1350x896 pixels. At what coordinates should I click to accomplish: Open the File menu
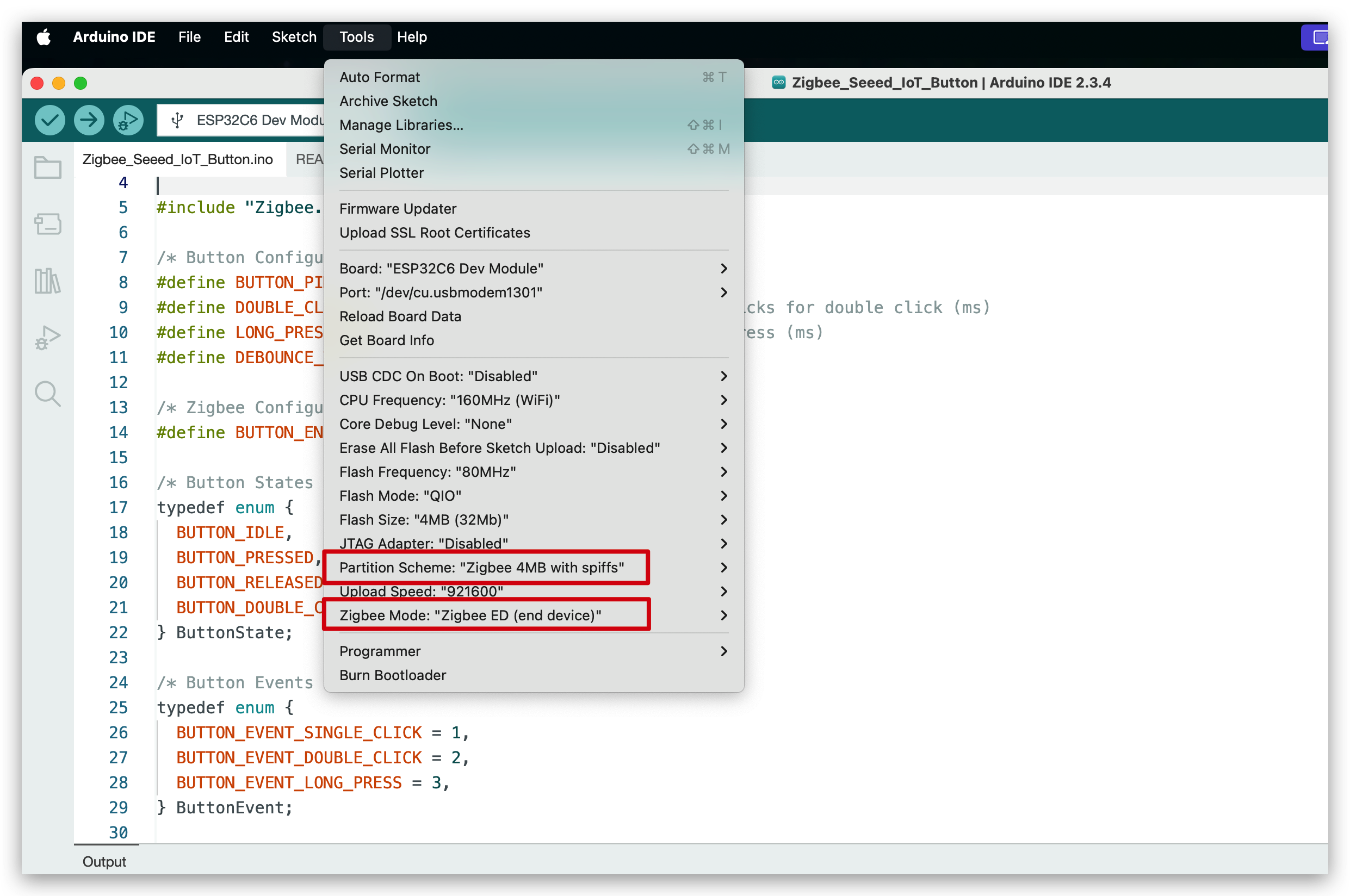[x=189, y=37]
